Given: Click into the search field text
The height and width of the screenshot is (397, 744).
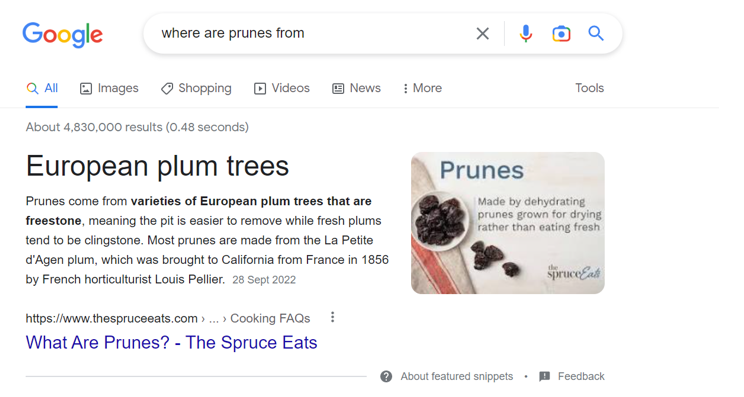Looking at the screenshot, I should pyautogui.click(x=232, y=33).
